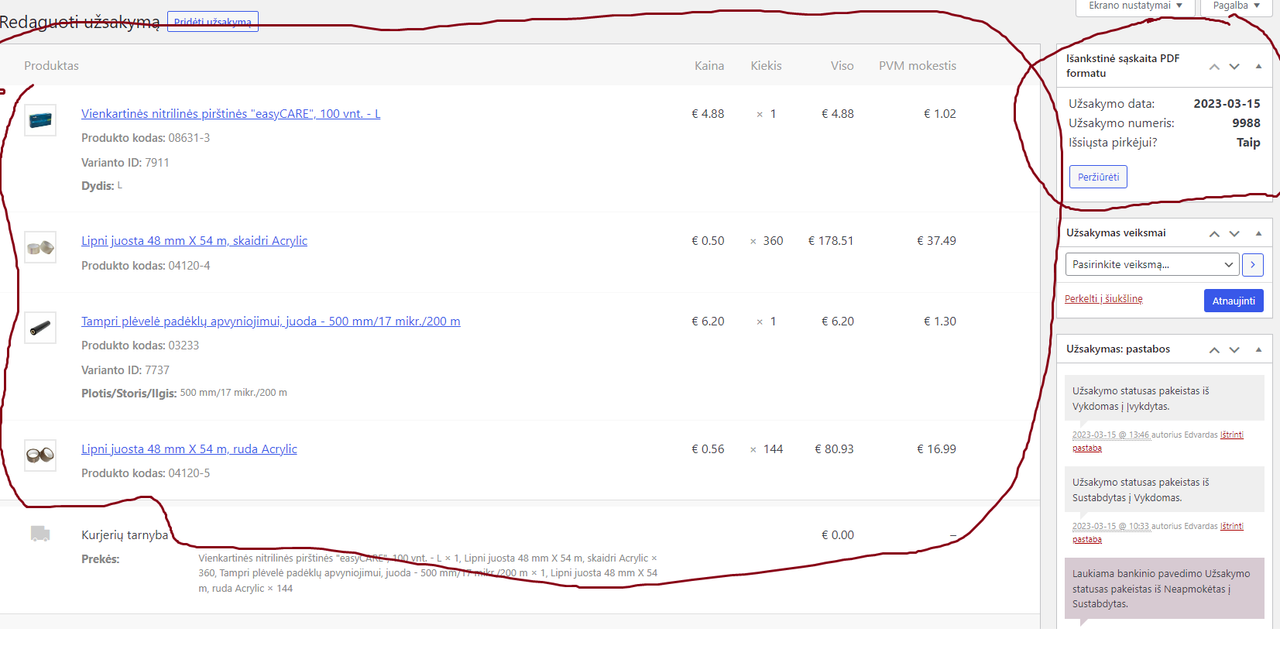Click the order date 2023-03-15

click(x=1227, y=103)
